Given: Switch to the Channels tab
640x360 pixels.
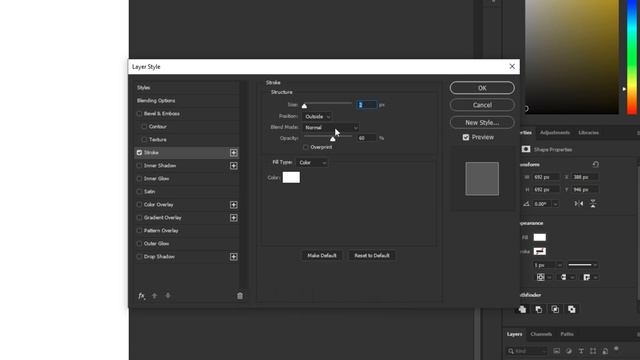Looking at the screenshot, I should pos(541,334).
